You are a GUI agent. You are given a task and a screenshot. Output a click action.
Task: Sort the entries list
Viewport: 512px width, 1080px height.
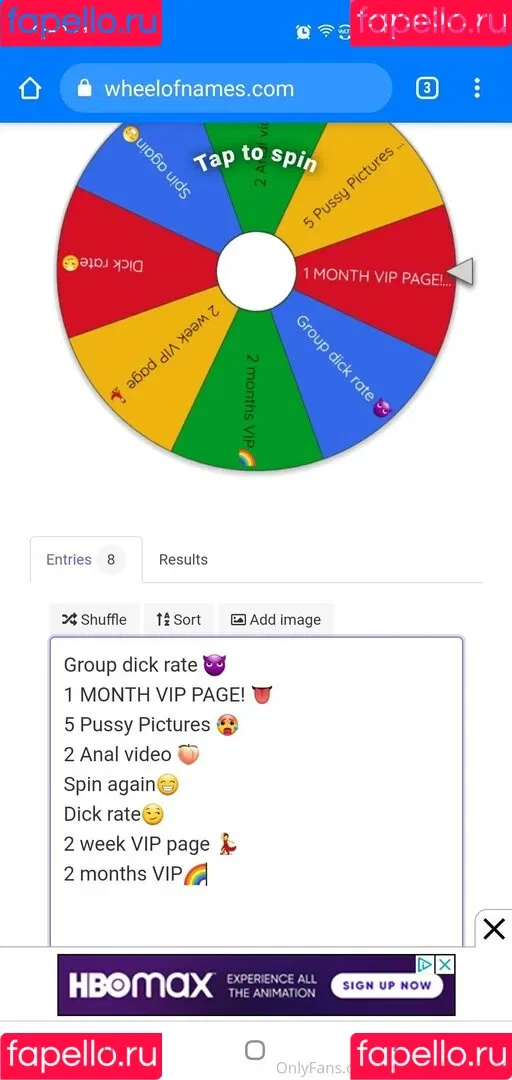[x=178, y=619]
